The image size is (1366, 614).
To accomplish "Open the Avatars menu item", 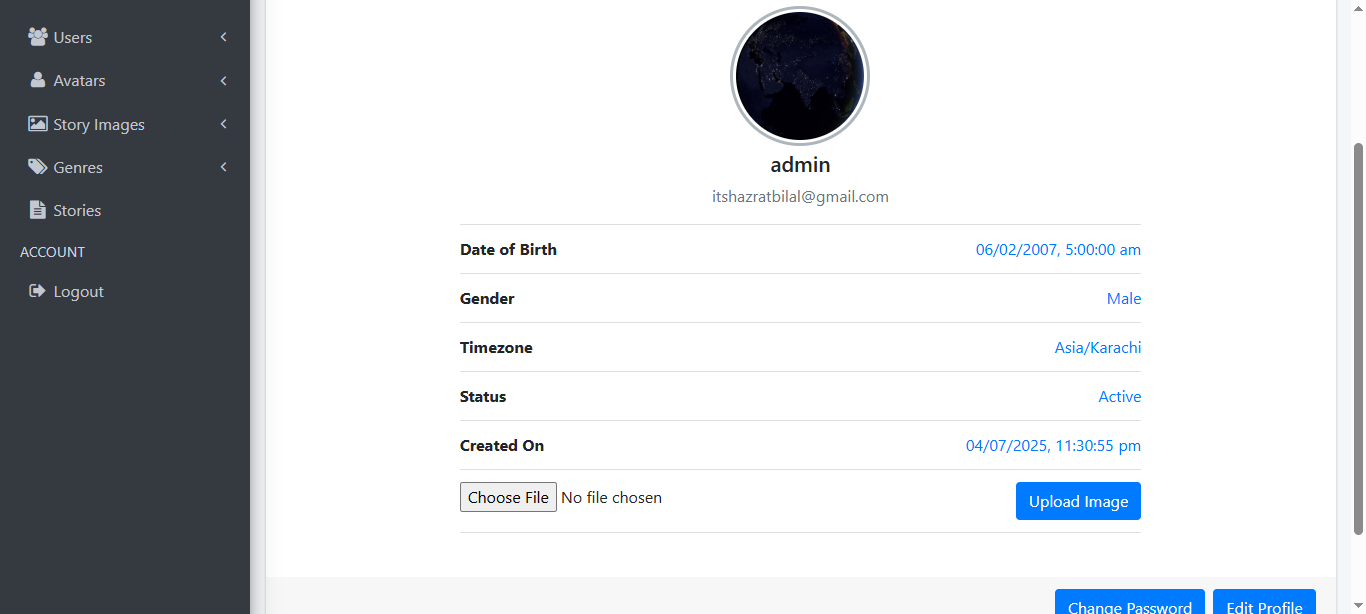I will click(x=125, y=80).
